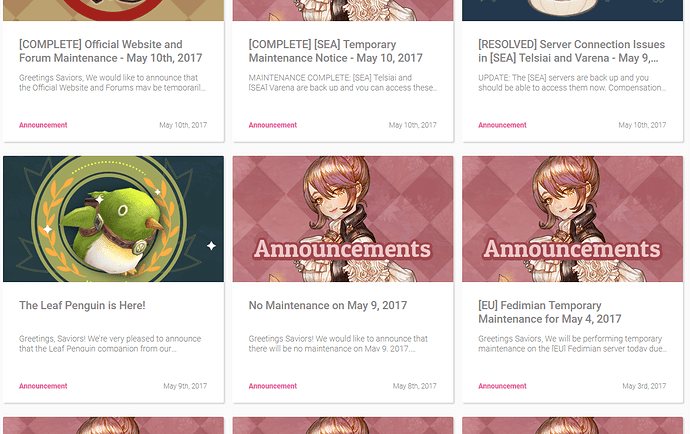The height and width of the screenshot is (434, 690).
Task: Click the May 8th, 2017 date label
Action: (x=415, y=386)
